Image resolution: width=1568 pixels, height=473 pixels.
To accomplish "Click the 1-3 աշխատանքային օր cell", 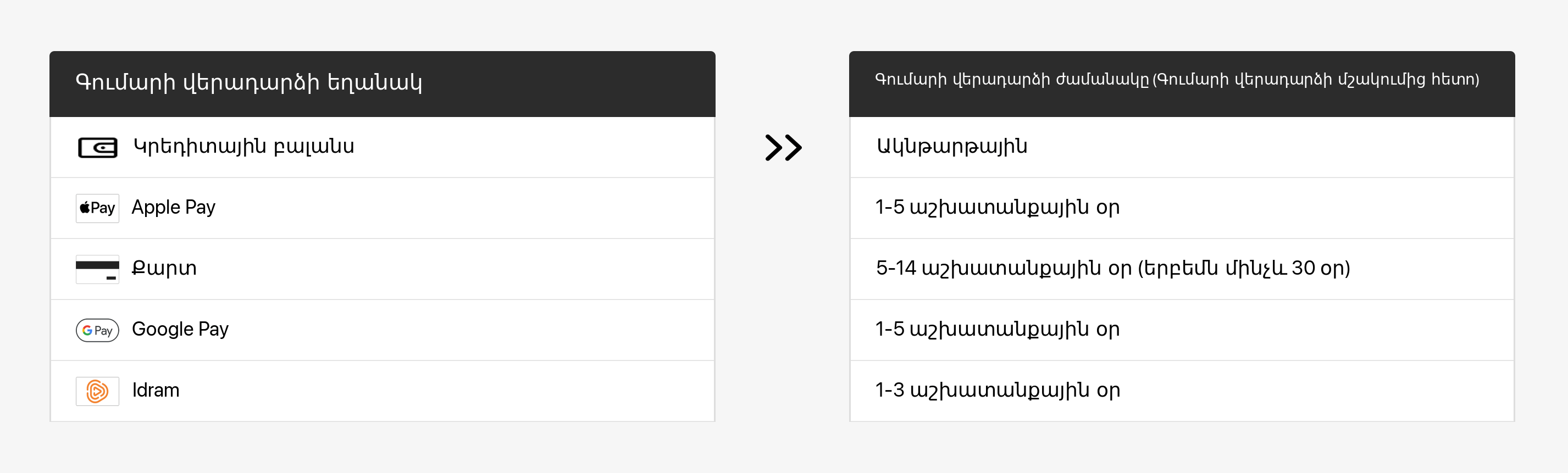I will point(997,390).
